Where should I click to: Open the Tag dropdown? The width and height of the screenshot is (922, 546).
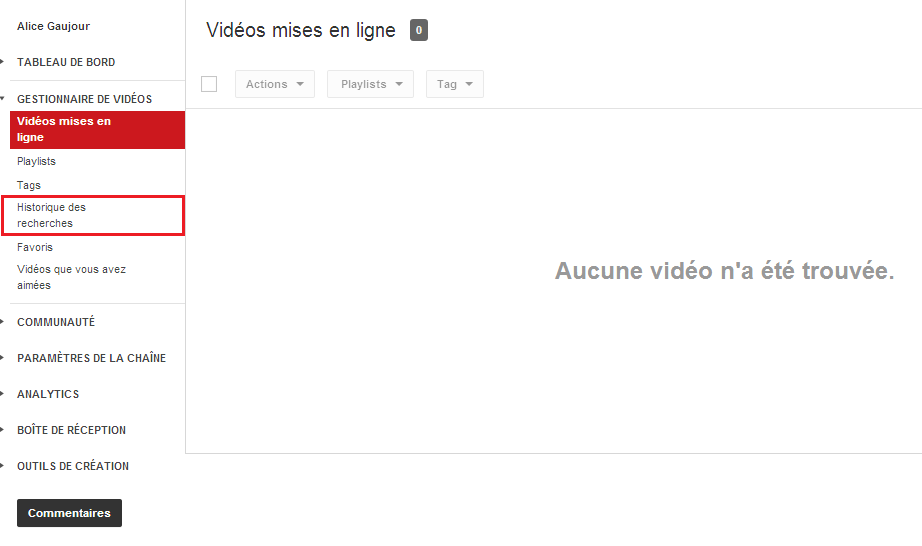(x=455, y=84)
